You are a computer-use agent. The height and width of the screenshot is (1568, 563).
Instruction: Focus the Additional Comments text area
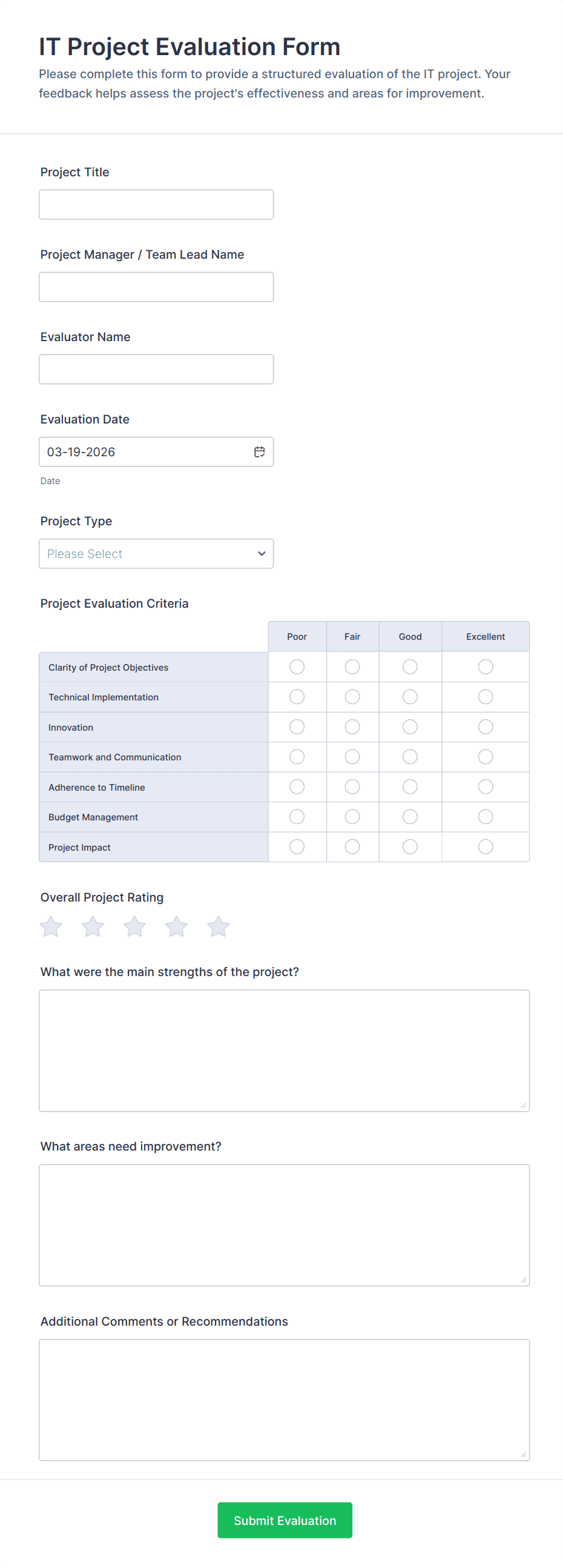[284, 1400]
